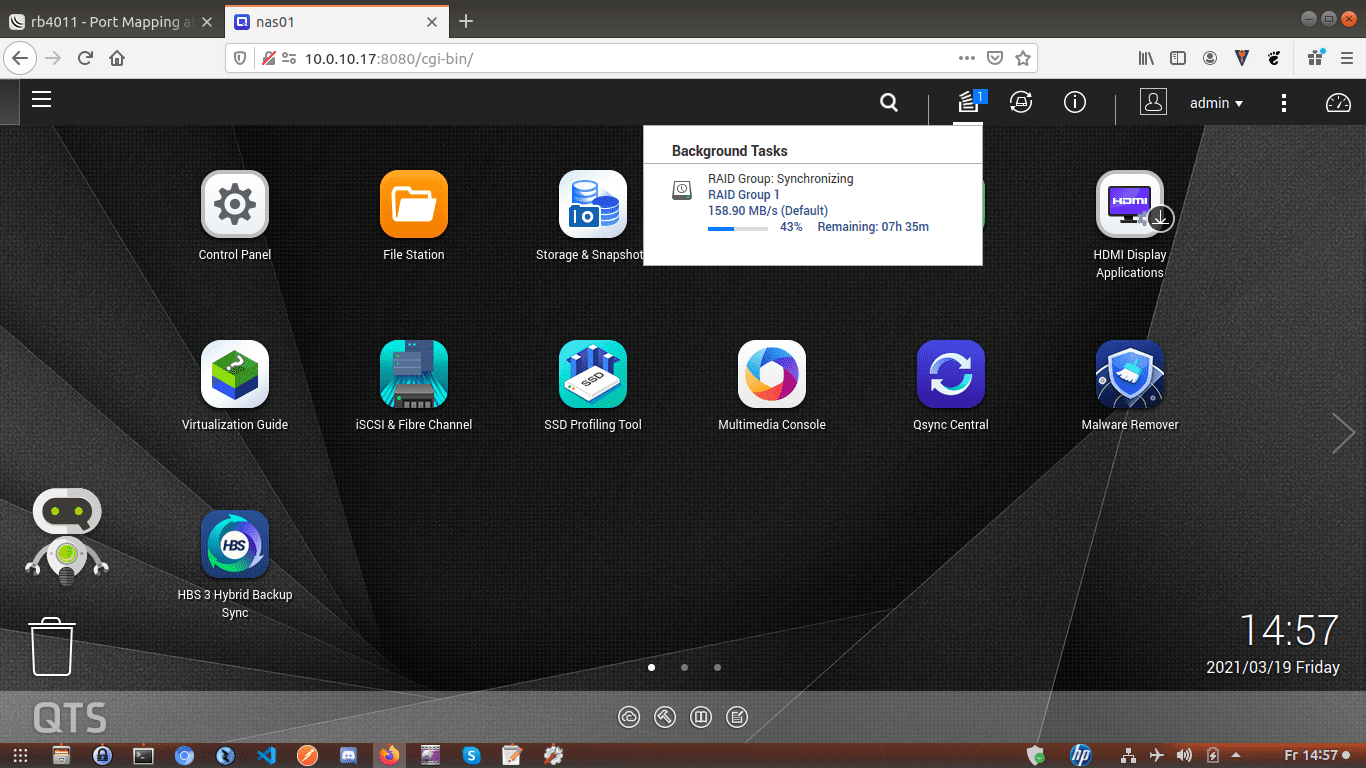Click the book icon in bottom bar
This screenshot has height=768, width=1366.
coord(701,717)
